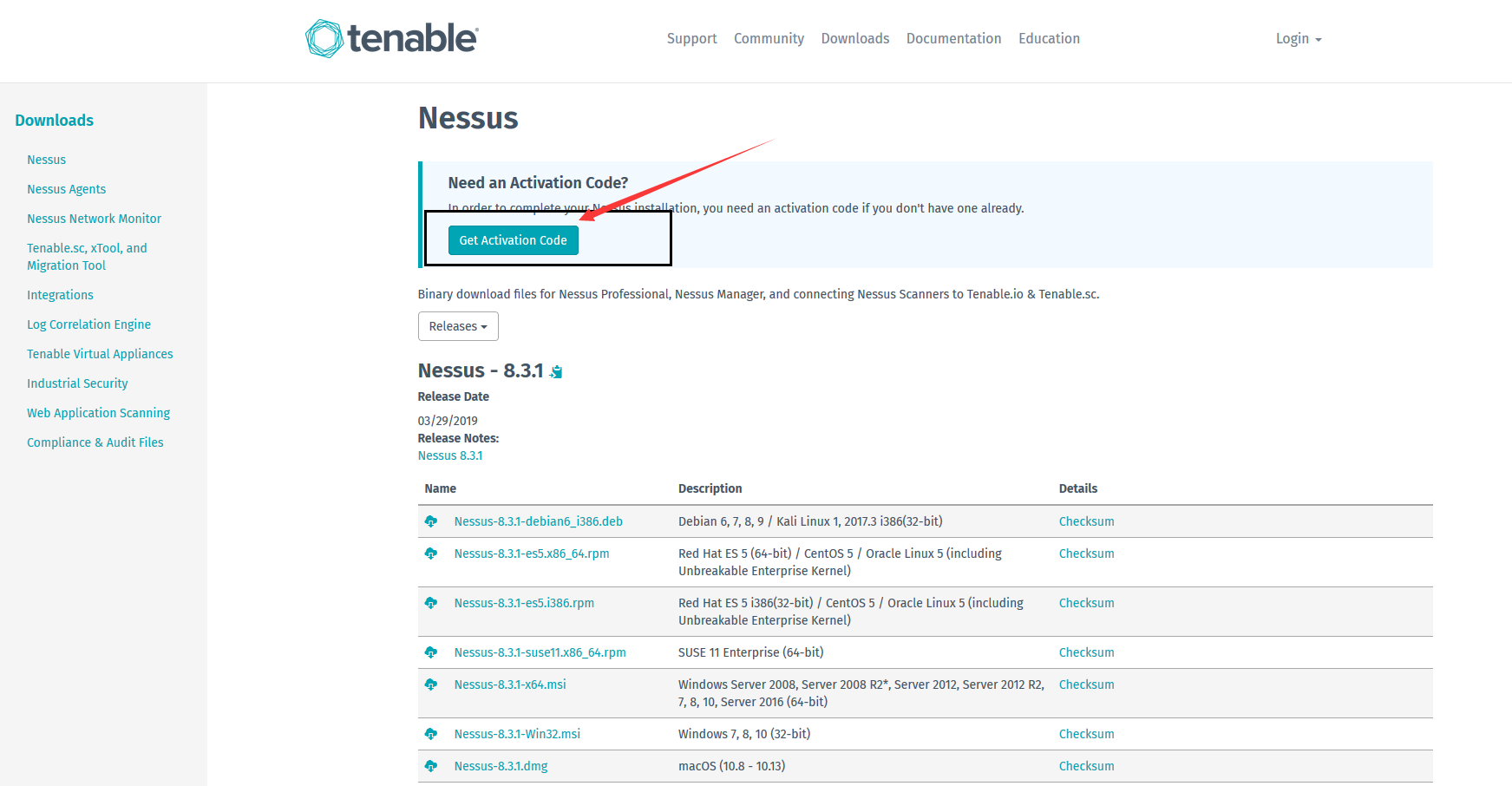Select Nessus Agents in the sidebar
Screen dimensions: 1512x786
click(66, 189)
